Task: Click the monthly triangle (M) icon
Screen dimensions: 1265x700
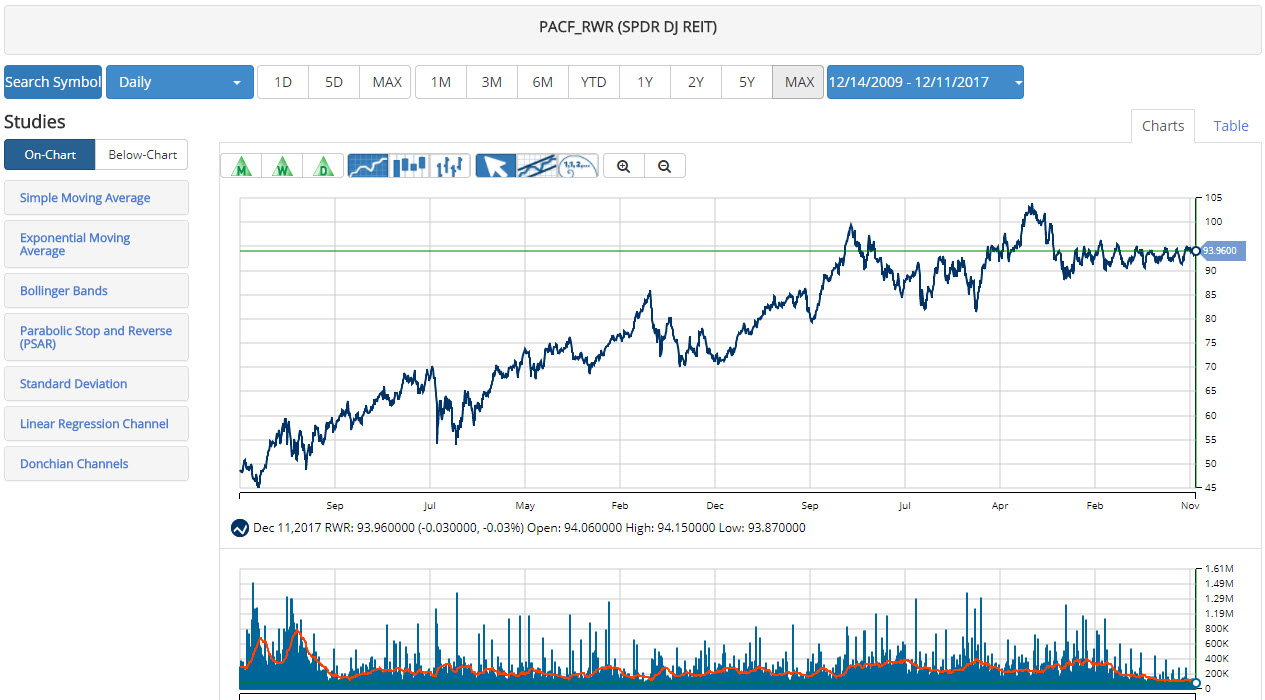Action: coord(241,166)
